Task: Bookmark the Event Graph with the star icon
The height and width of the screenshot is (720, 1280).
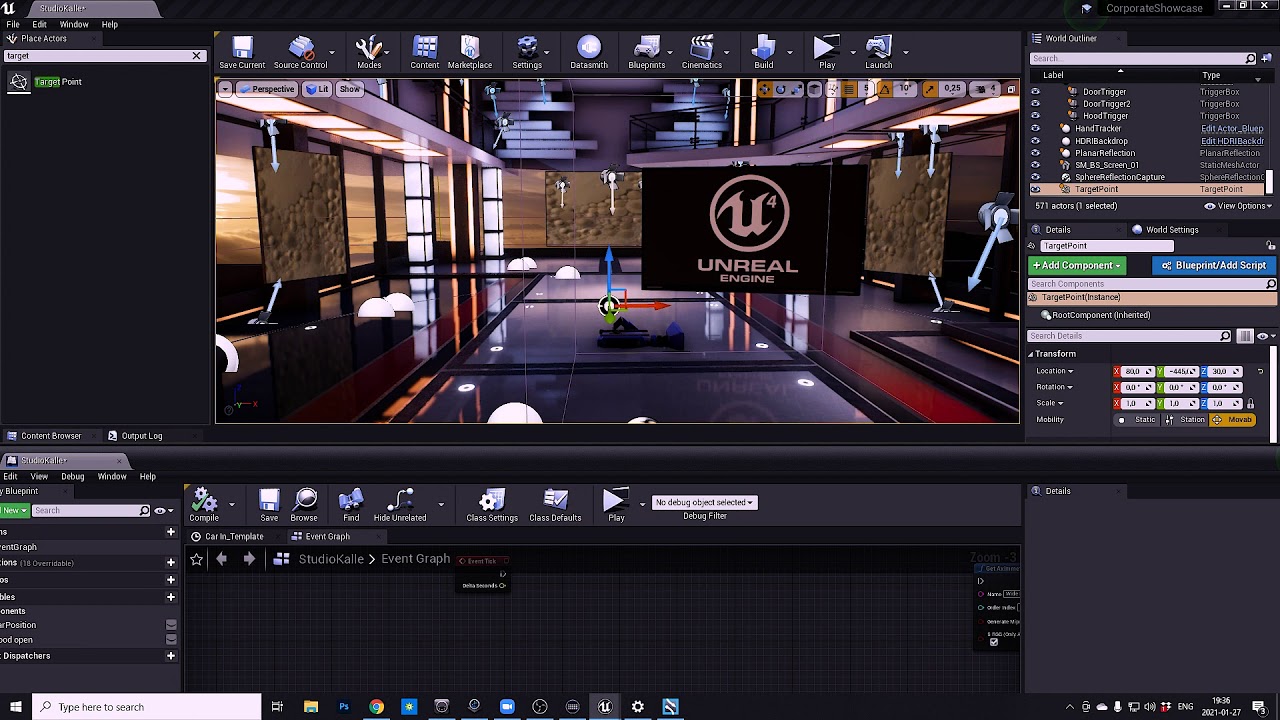Action: point(196,560)
